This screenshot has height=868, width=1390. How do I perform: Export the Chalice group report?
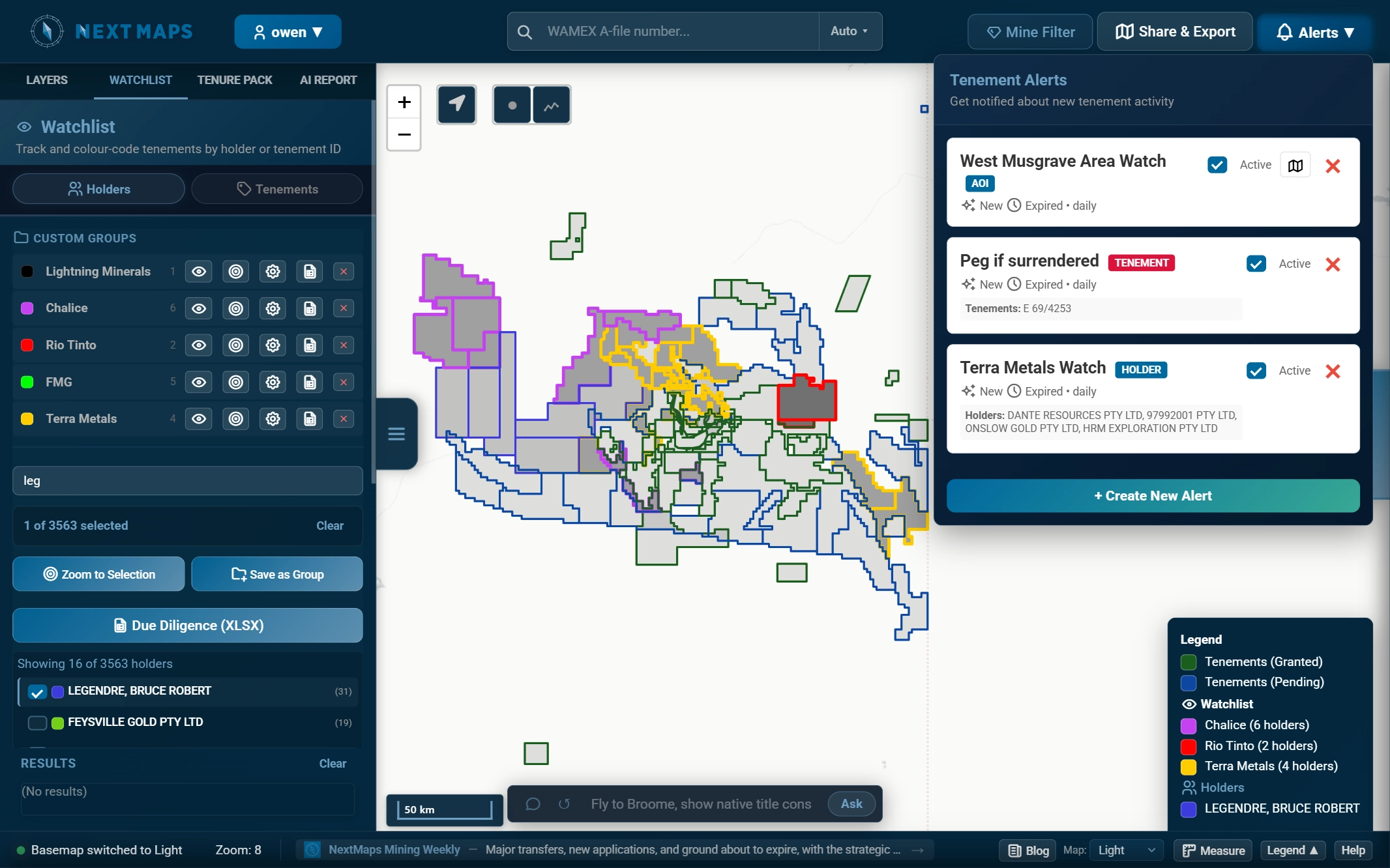pyautogui.click(x=310, y=308)
